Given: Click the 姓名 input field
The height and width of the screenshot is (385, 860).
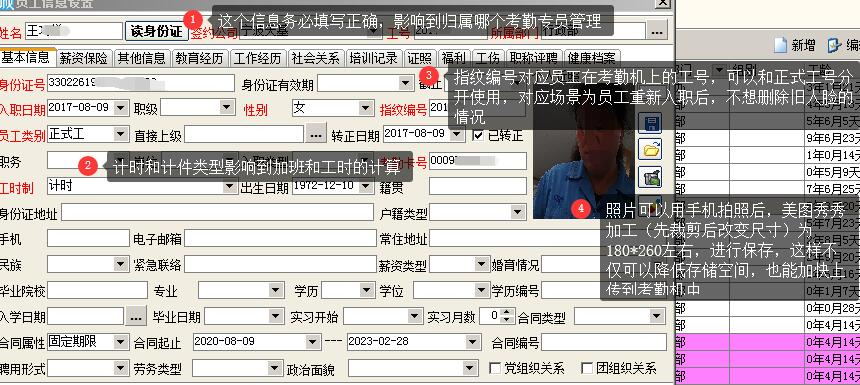Looking at the screenshot, I should (x=73, y=31).
